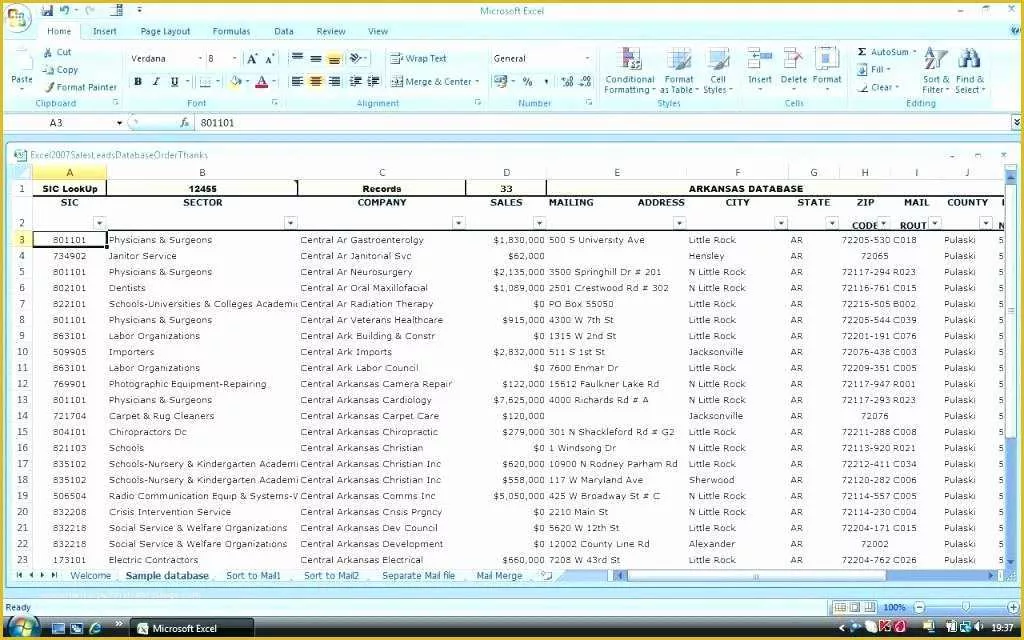Apply the Font Color red A
Viewport: 1024px width, 640px height.
click(x=262, y=82)
